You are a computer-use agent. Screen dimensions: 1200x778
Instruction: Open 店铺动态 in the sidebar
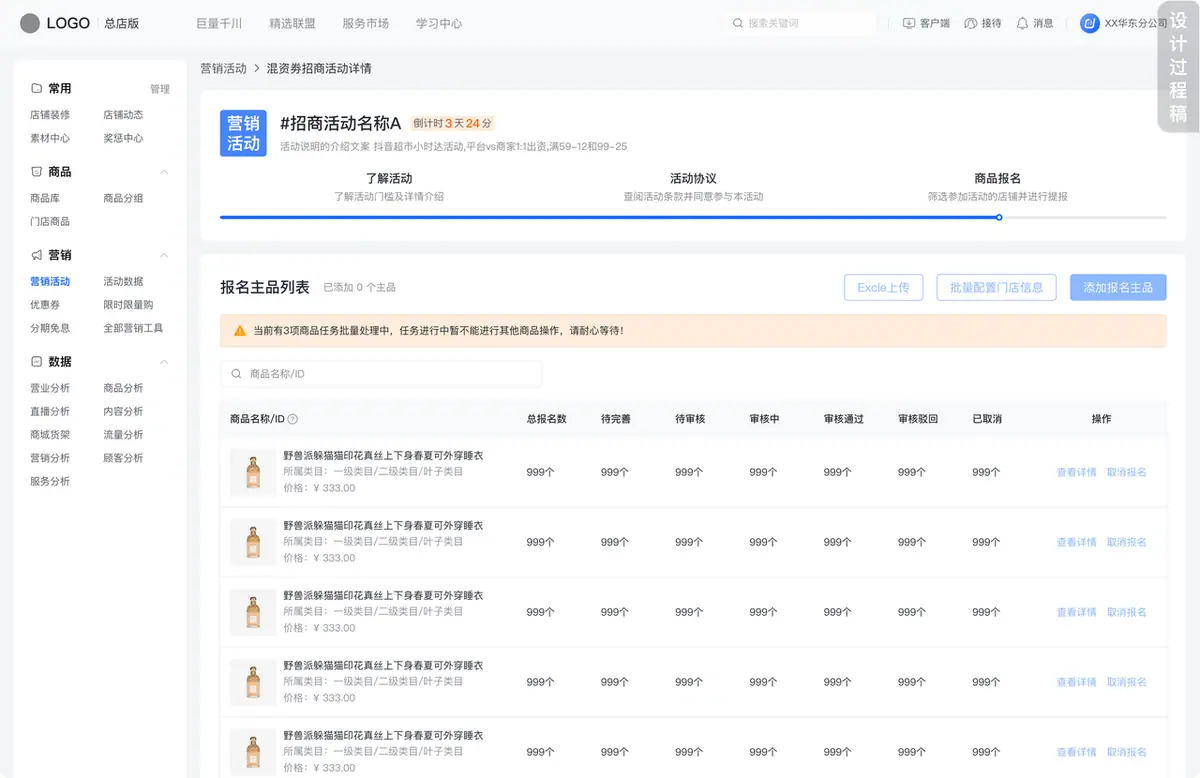click(x=123, y=115)
